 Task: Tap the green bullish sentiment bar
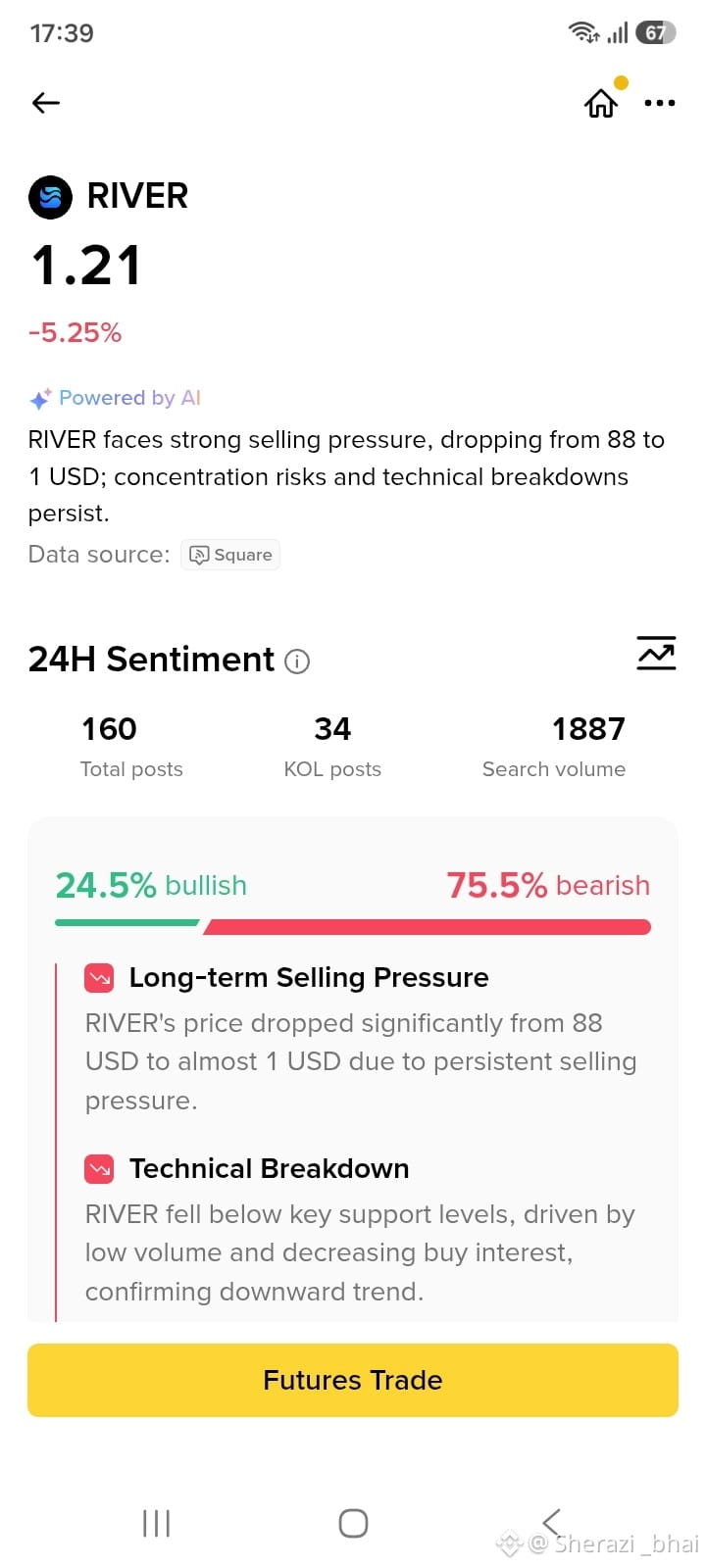(x=127, y=923)
